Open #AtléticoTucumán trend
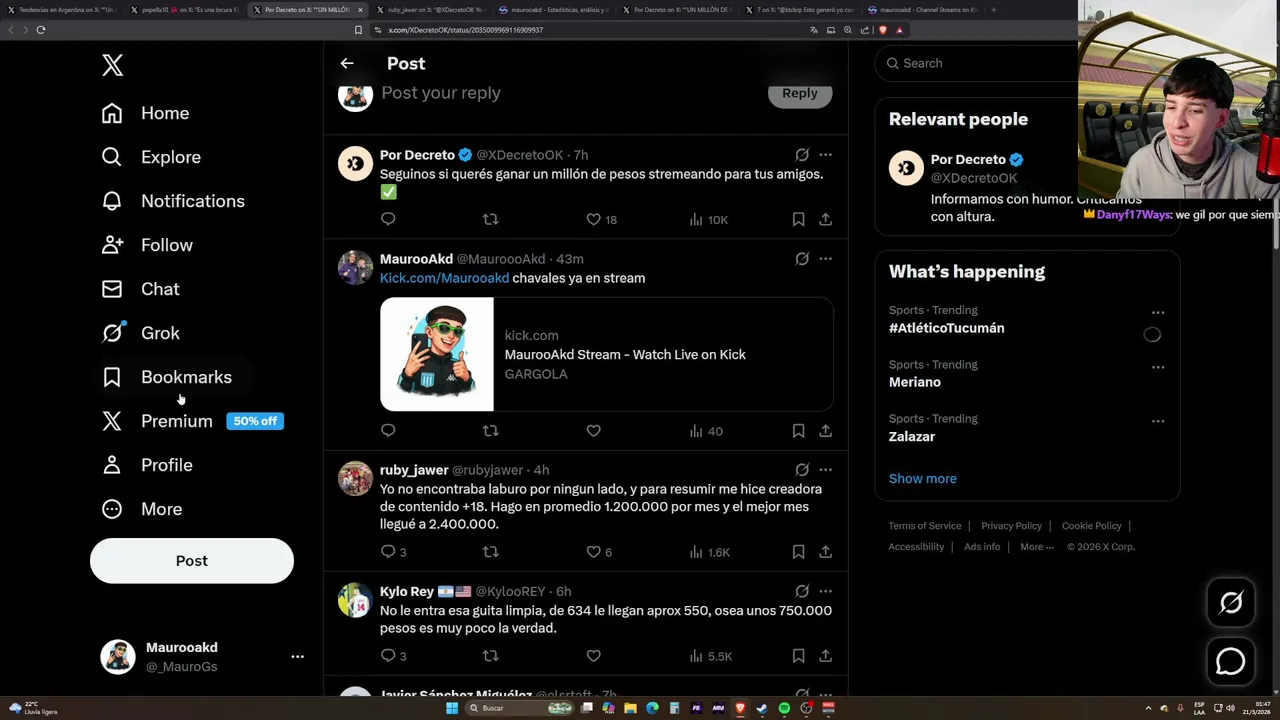 coord(947,328)
